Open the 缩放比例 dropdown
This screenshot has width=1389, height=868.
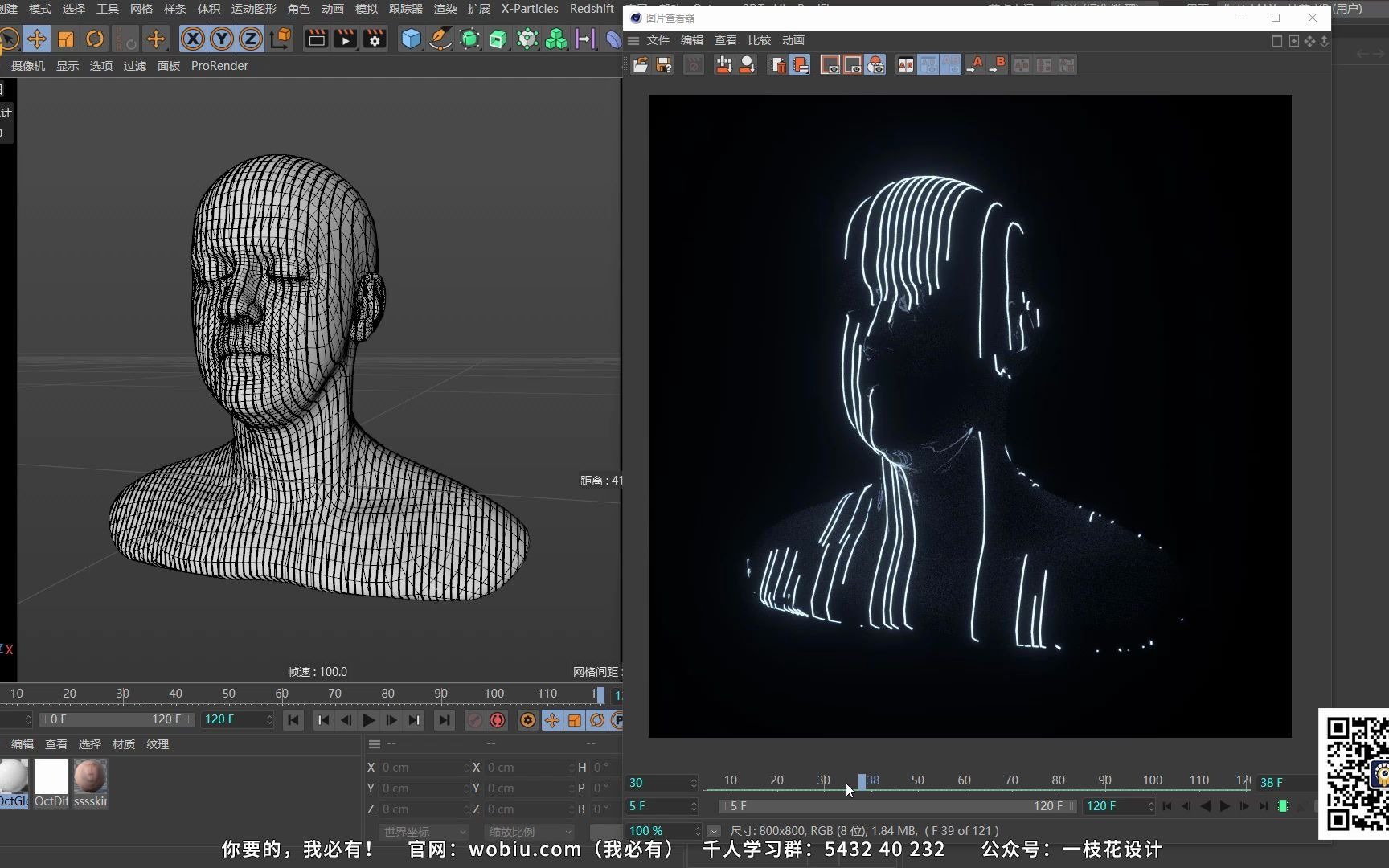click(x=530, y=832)
